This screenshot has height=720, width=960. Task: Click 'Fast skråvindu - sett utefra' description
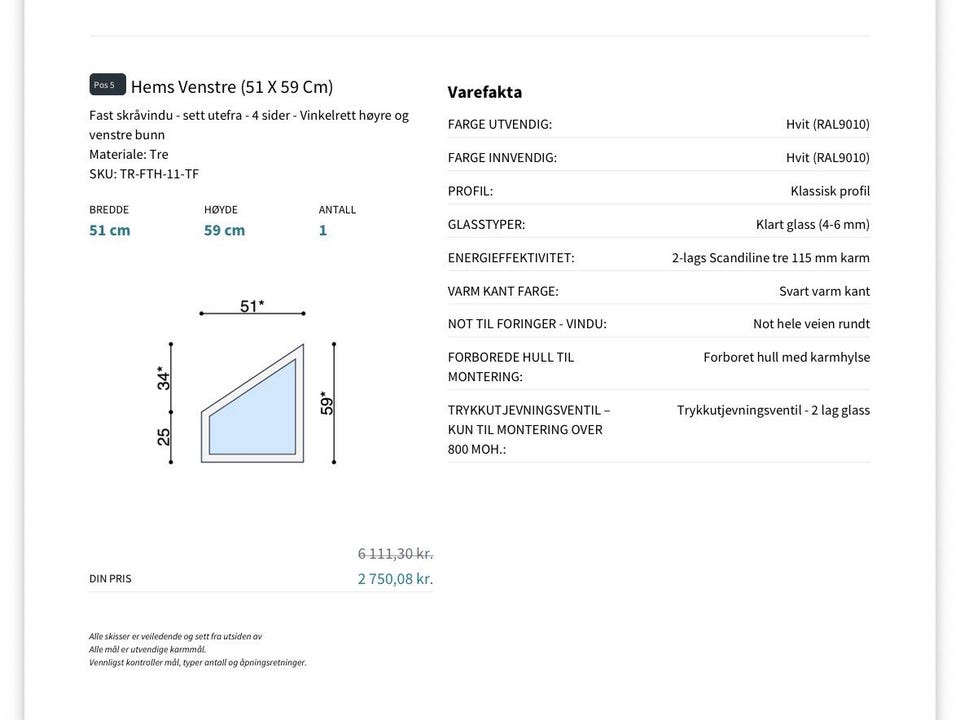(x=249, y=125)
